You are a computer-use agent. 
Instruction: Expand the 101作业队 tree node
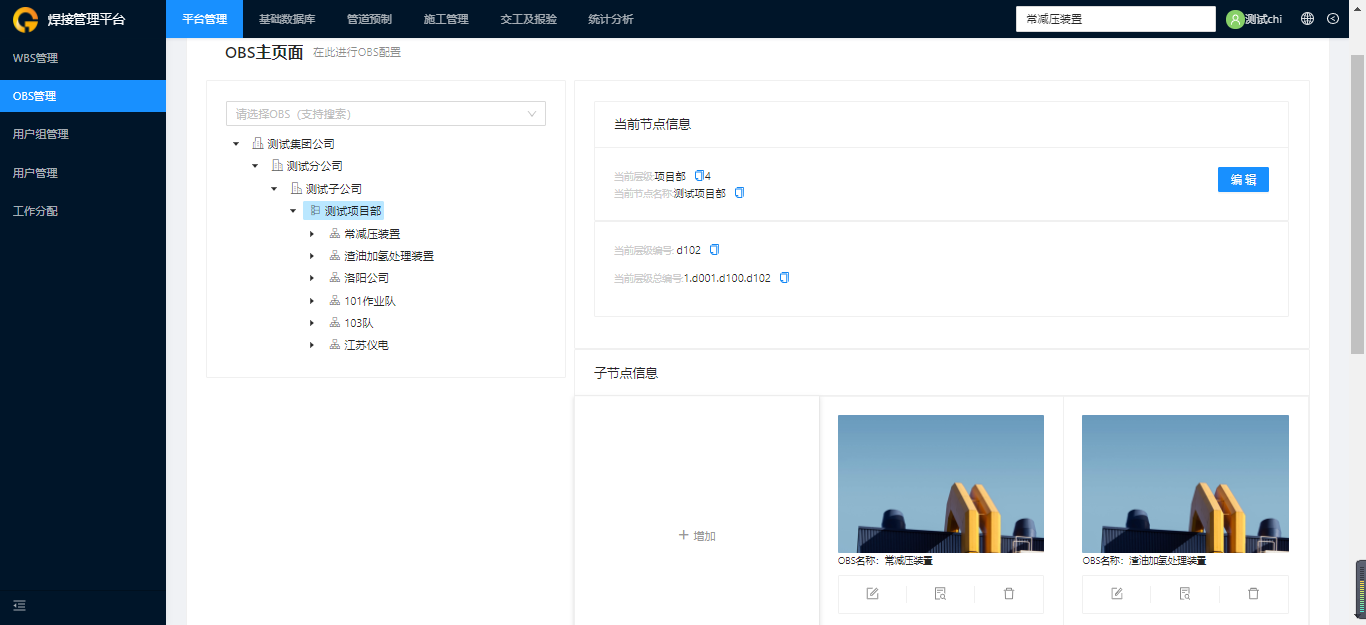point(312,301)
